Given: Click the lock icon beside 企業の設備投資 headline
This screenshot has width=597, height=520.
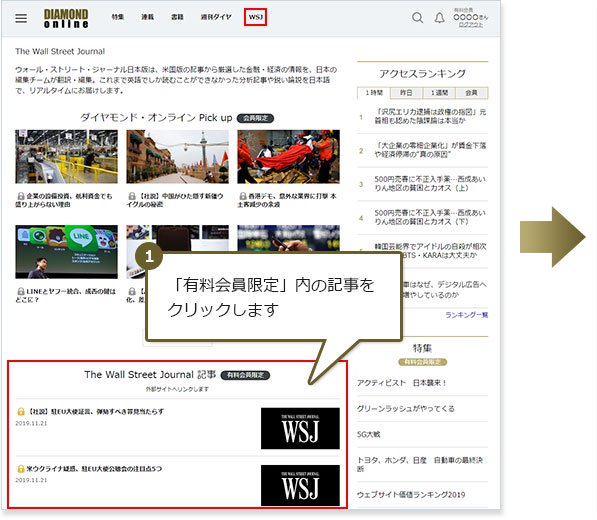Looking at the screenshot, I should 21,196.
